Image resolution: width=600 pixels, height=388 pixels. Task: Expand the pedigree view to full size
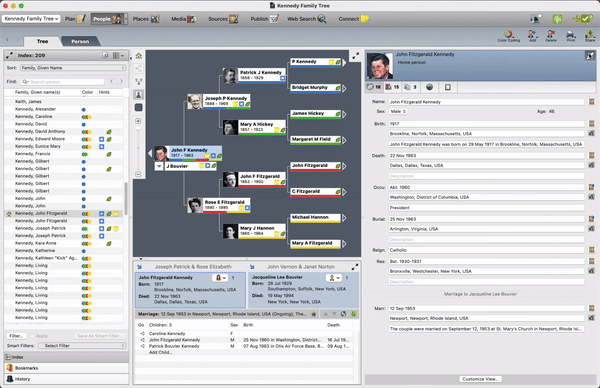(355, 56)
